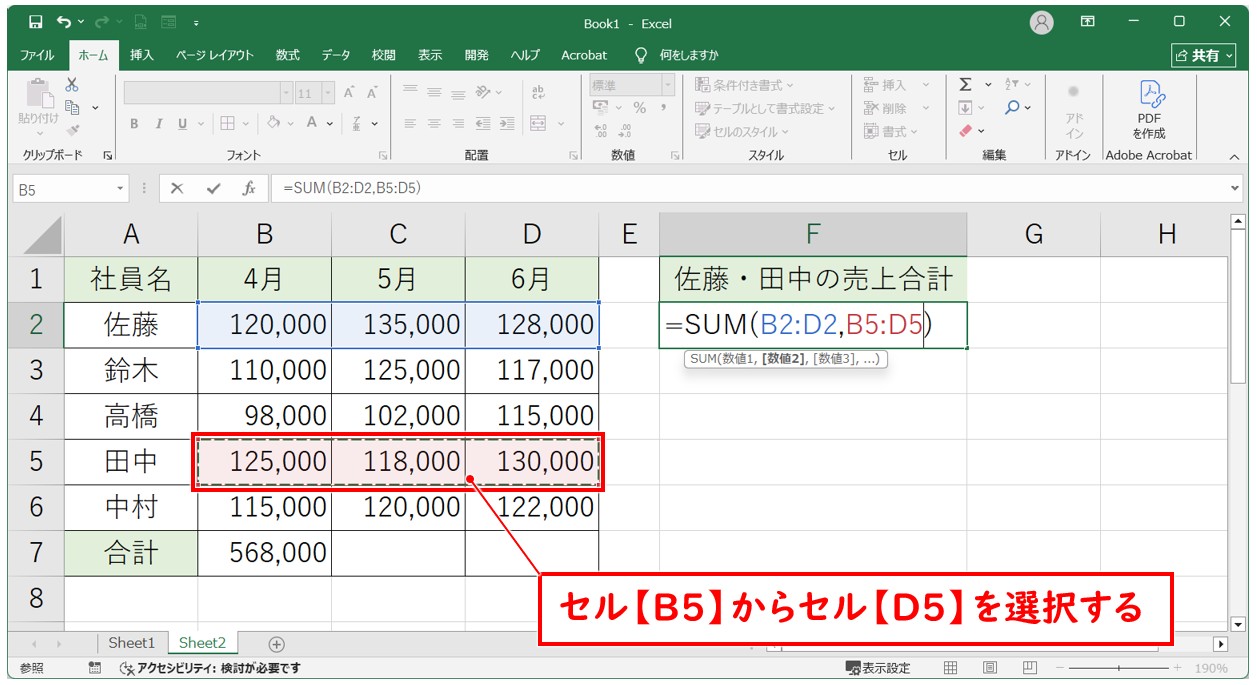Add a new sheet with the plus button
The image size is (1257, 685).
(x=277, y=644)
